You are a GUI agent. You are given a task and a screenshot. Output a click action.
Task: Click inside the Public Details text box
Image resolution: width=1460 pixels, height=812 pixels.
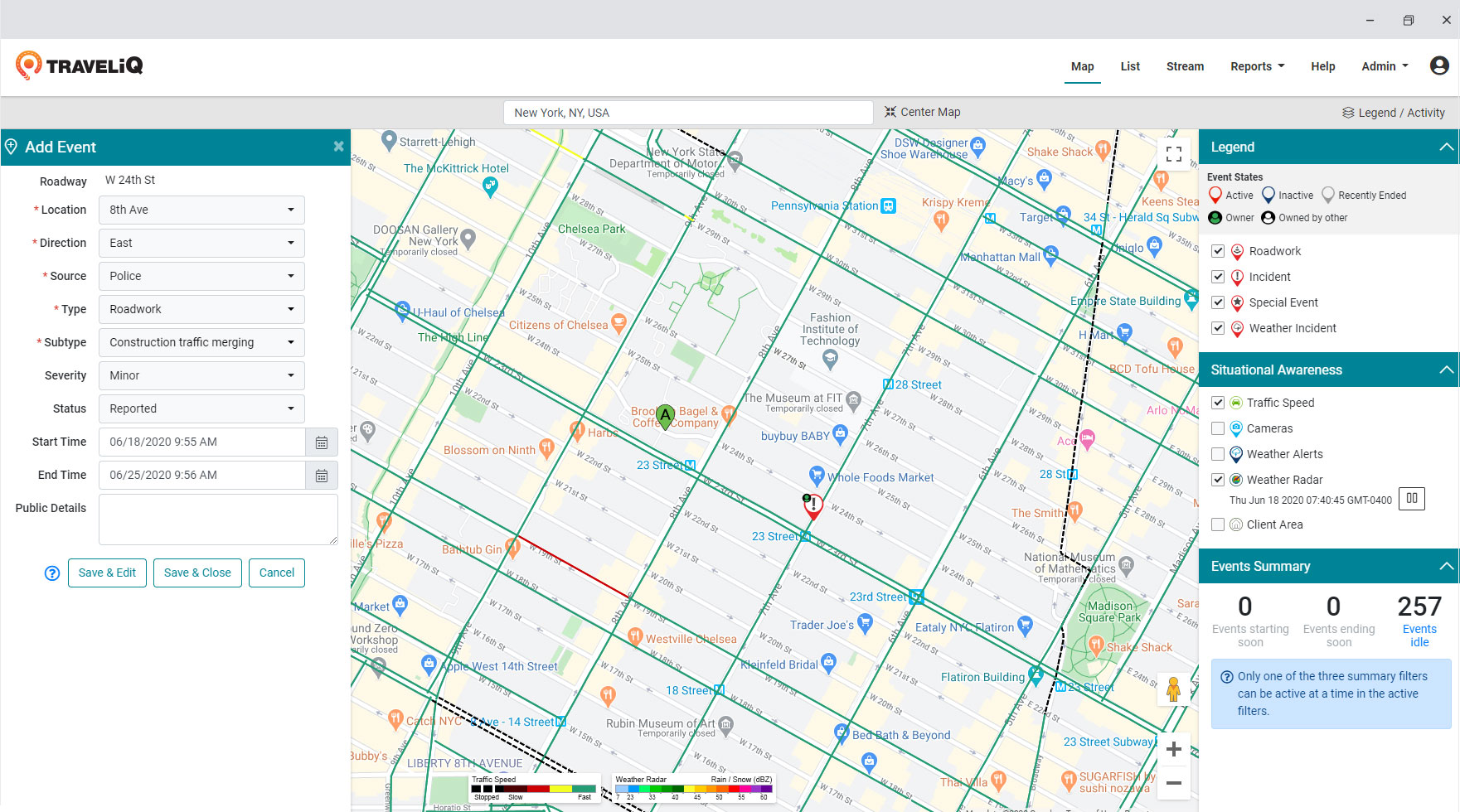click(x=217, y=519)
